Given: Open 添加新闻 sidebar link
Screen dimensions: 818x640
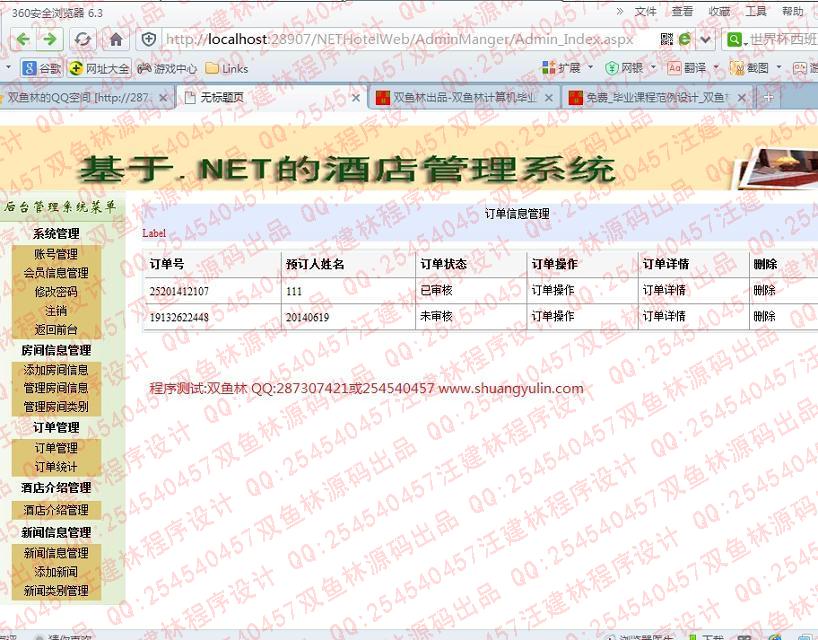Looking at the screenshot, I should coord(56,572).
